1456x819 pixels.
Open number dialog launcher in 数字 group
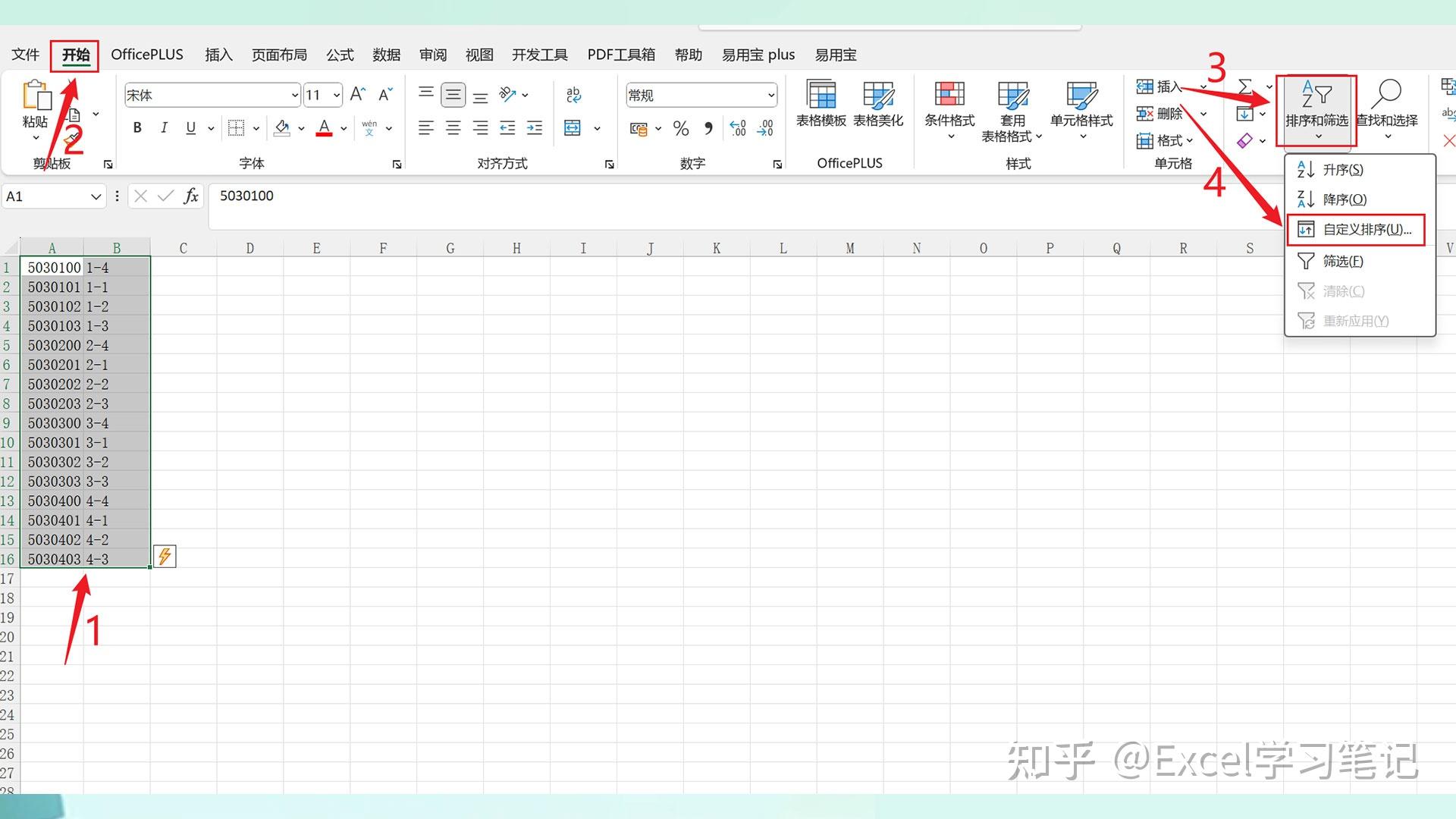pyautogui.click(x=777, y=164)
